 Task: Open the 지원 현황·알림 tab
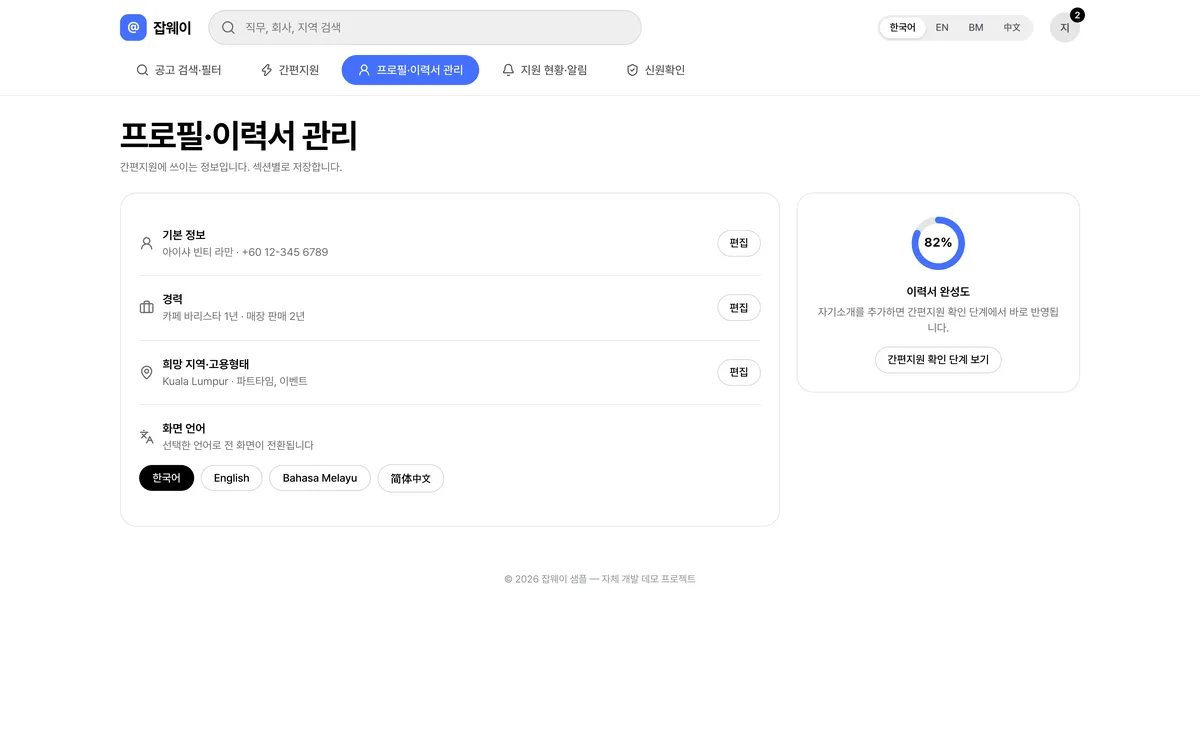pos(544,70)
